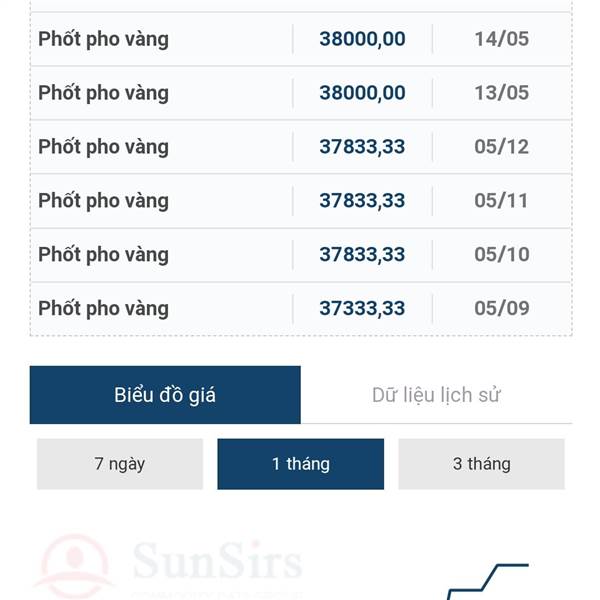Click Phốt pho vàng in 14/05 row
This screenshot has width=600, height=600.
coord(103,39)
